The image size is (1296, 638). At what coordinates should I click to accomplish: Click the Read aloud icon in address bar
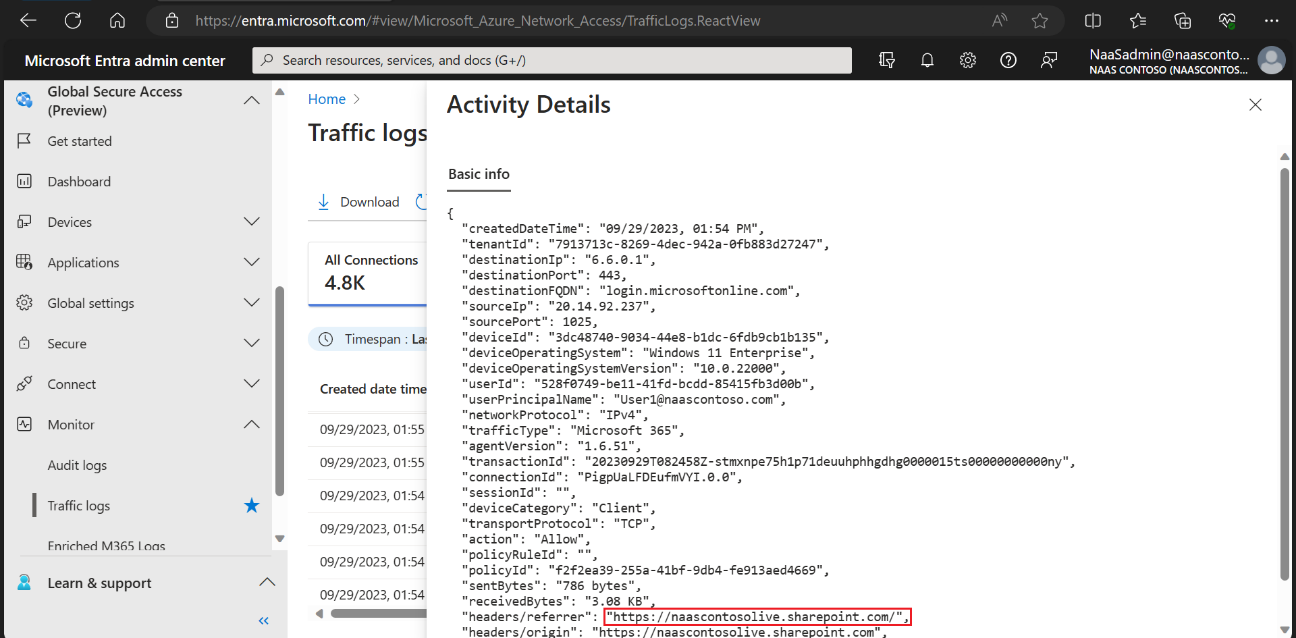1000,20
